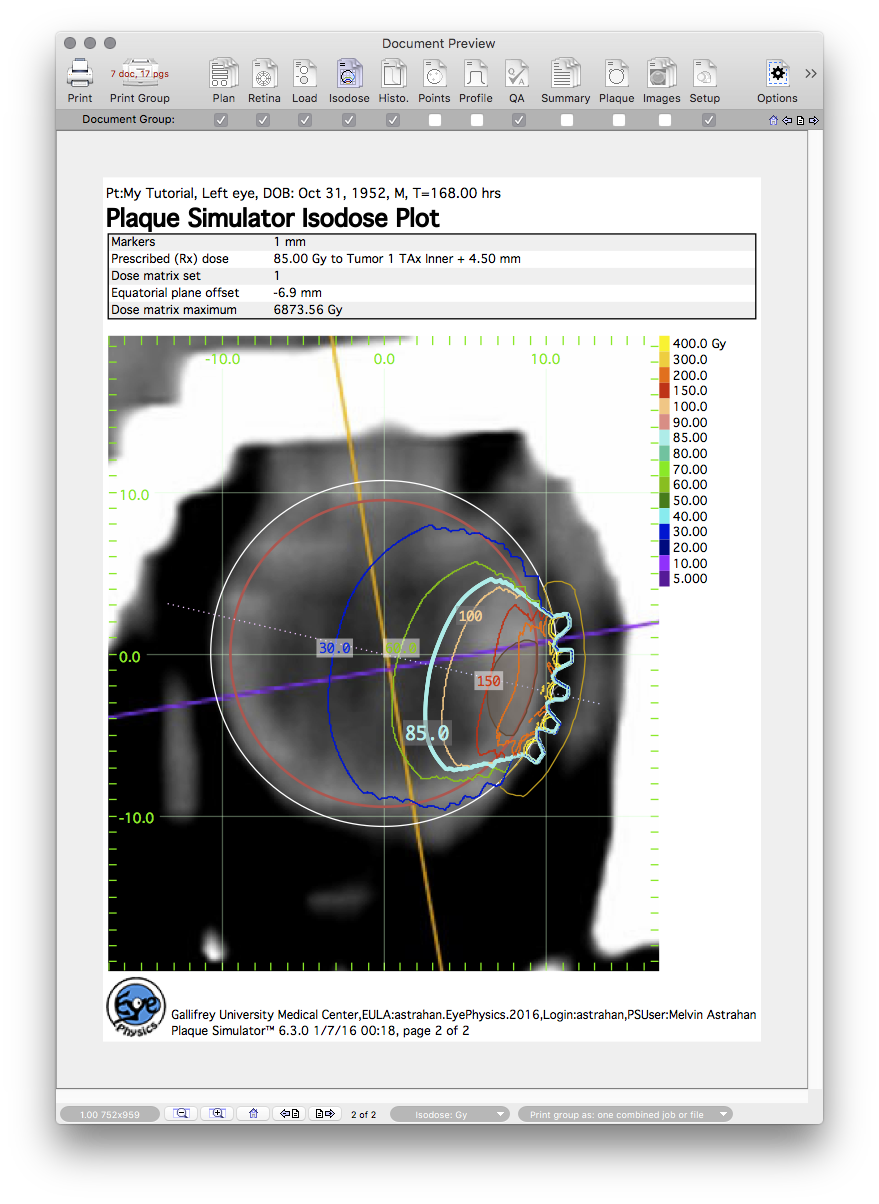Click the page icon in Document Group row
The width and height of the screenshot is (879, 1204).
800,120
